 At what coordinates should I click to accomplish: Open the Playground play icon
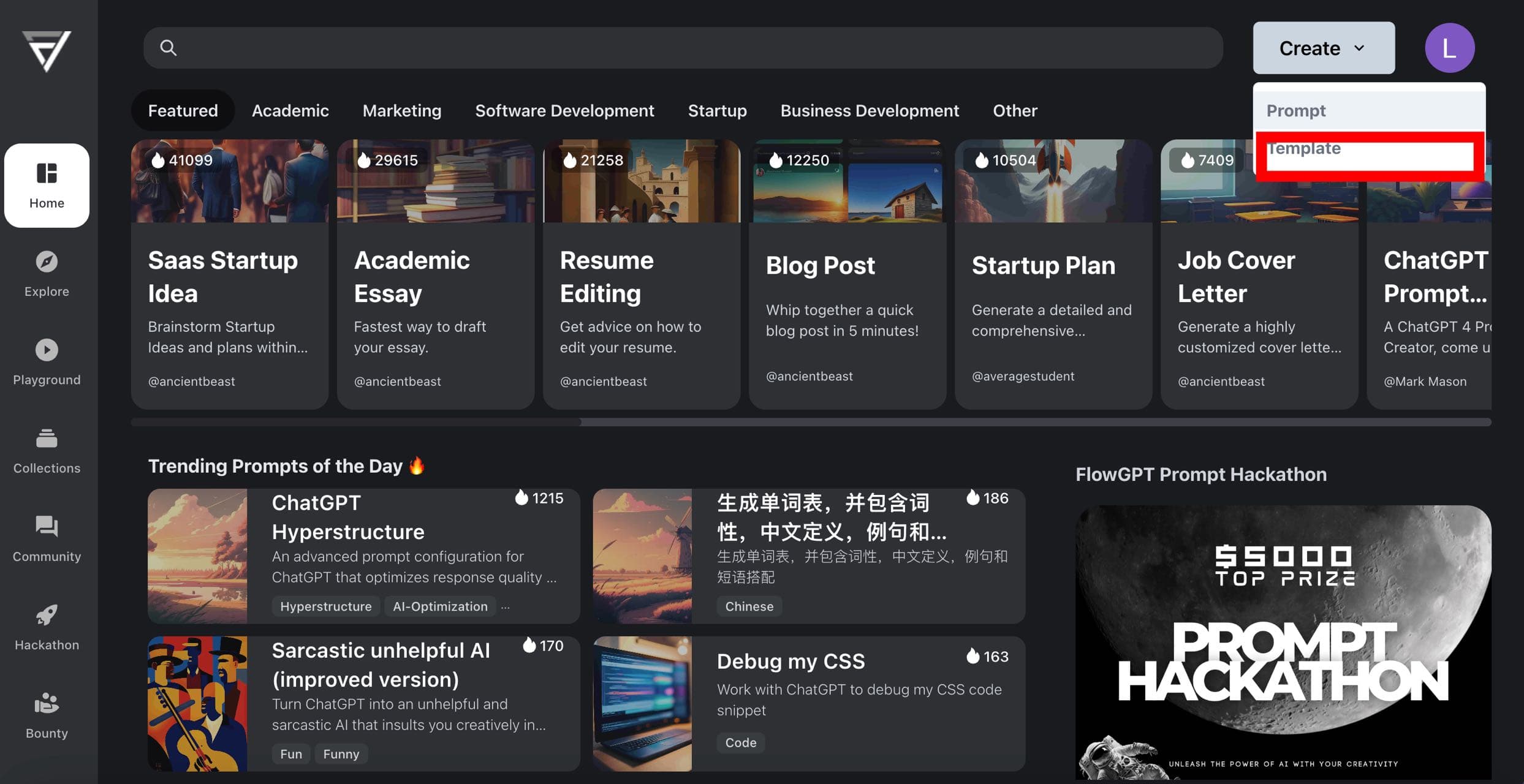(x=47, y=350)
